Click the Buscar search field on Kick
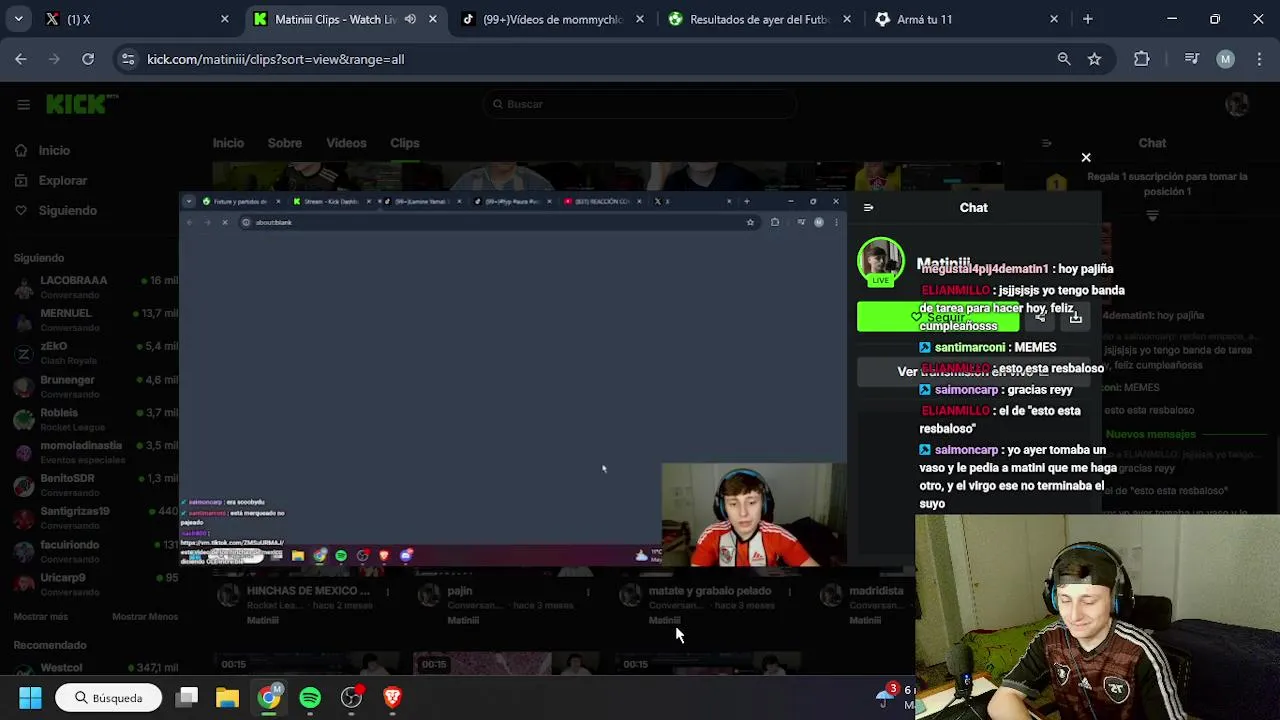This screenshot has height=720, width=1280. tap(640, 104)
